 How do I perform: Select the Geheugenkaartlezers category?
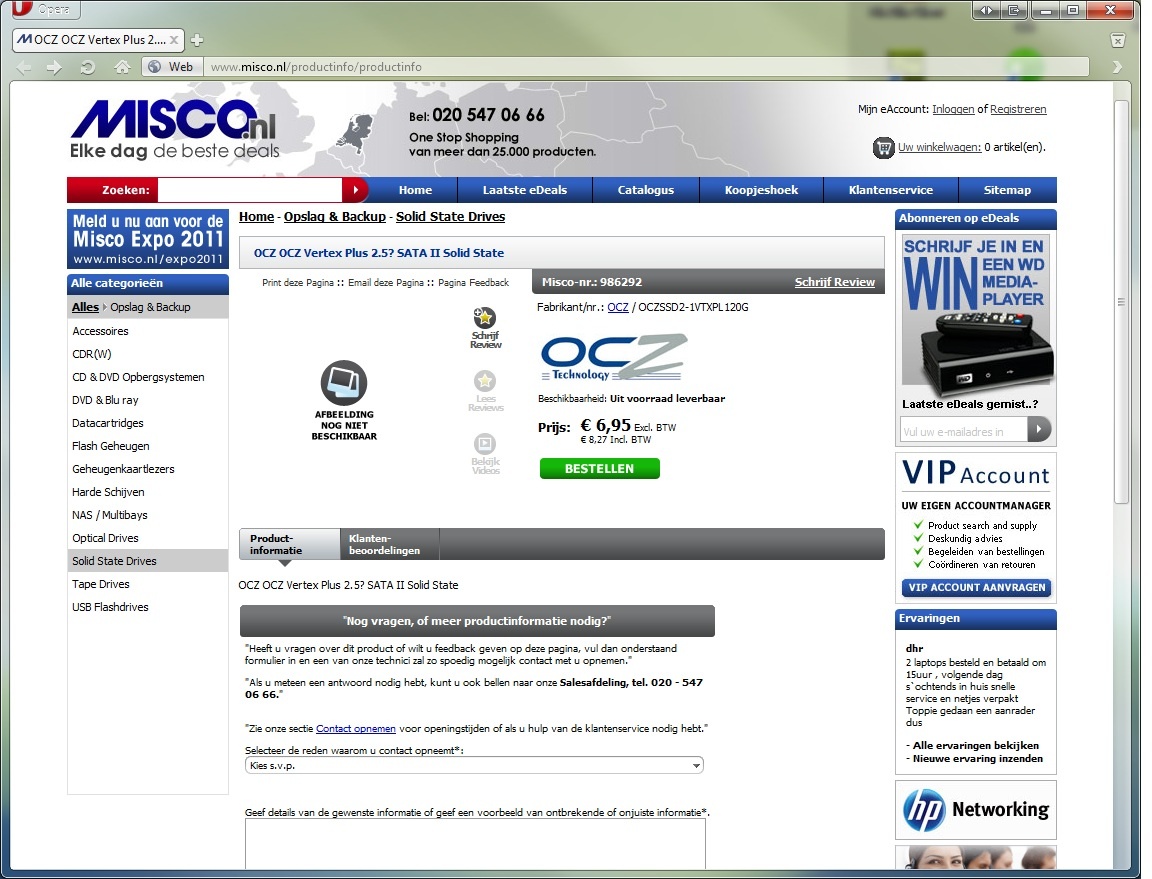[x=123, y=469]
